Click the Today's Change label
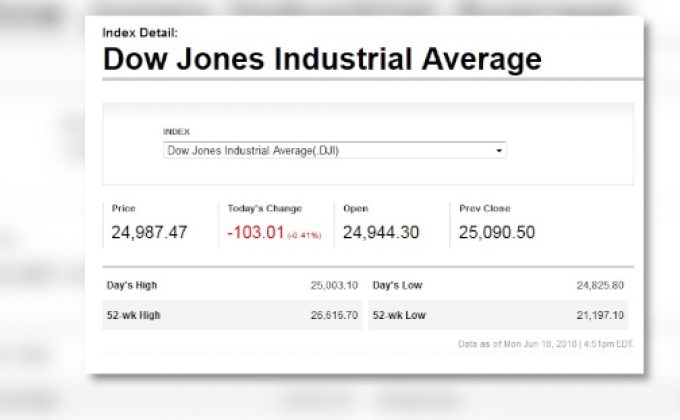Screen dimensions: 680x420 click(x=264, y=208)
